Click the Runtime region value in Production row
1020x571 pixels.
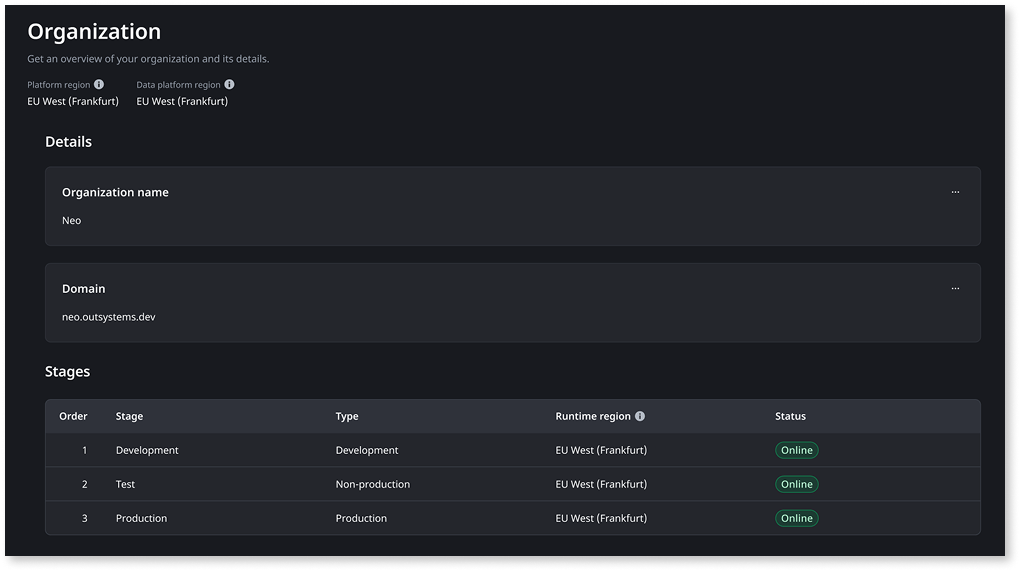click(601, 518)
